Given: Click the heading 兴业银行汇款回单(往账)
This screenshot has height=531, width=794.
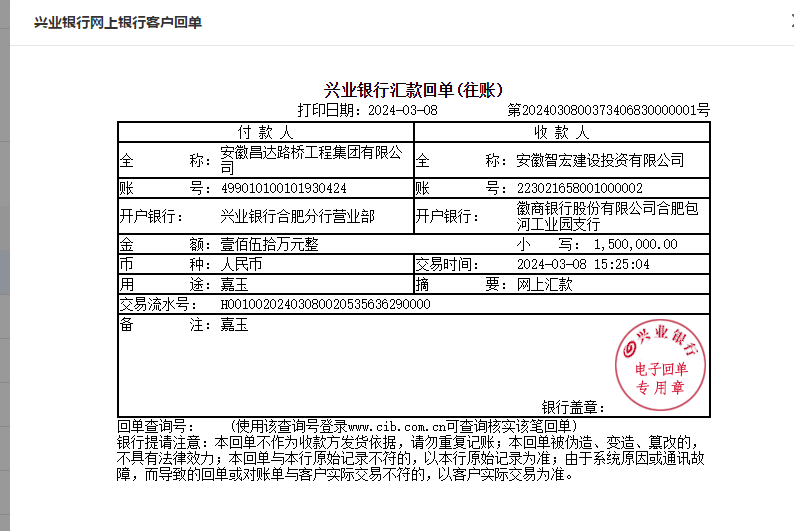Looking at the screenshot, I should (x=413, y=90).
